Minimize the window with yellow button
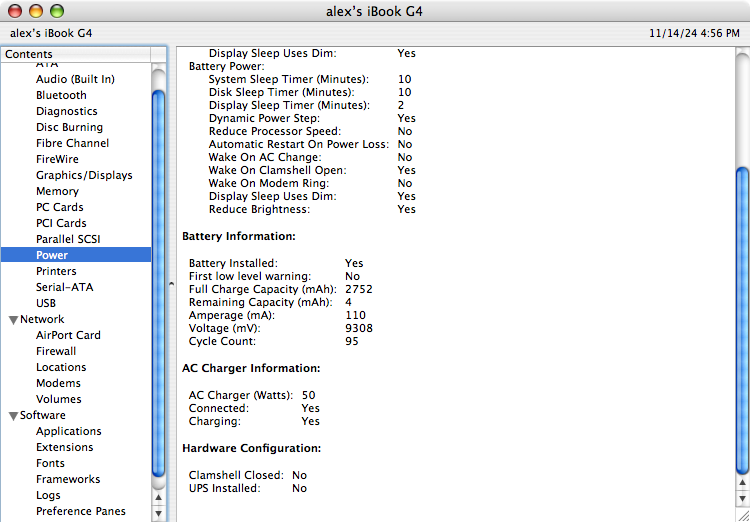This screenshot has height=522, width=750. [x=36, y=11]
